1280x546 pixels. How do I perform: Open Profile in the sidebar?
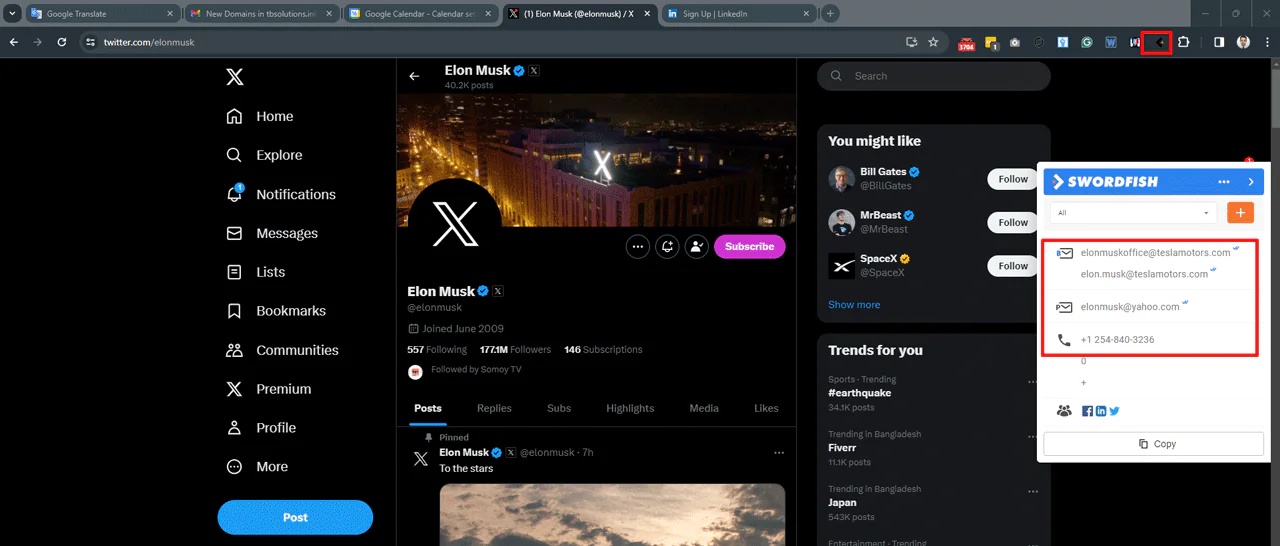(x=261, y=428)
